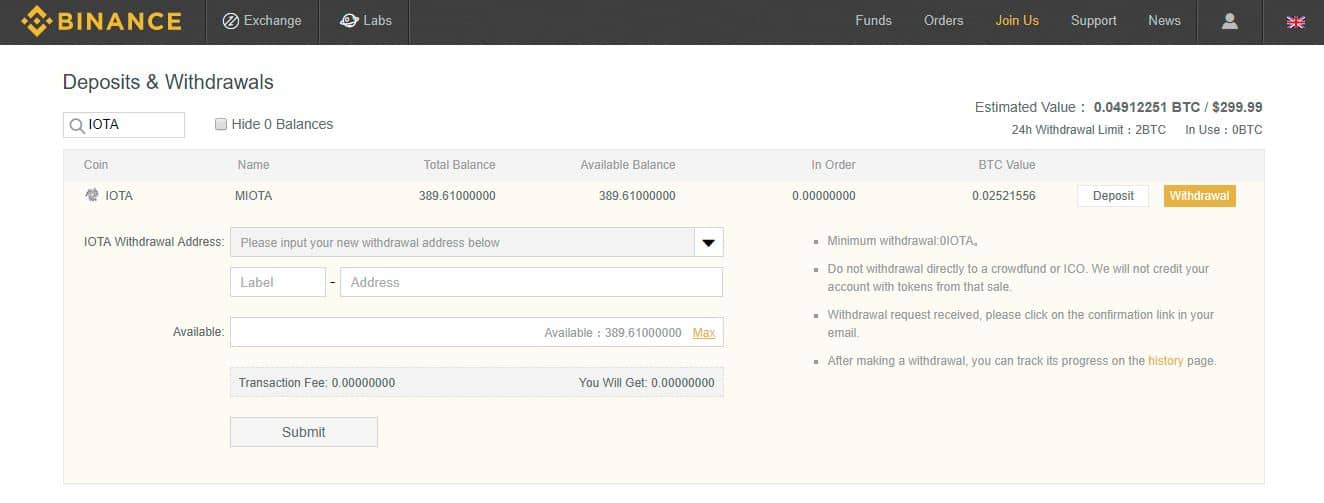The width and height of the screenshot is (1324, 503).
Task: Click the Submit button
Action: (x=304, y=432)
